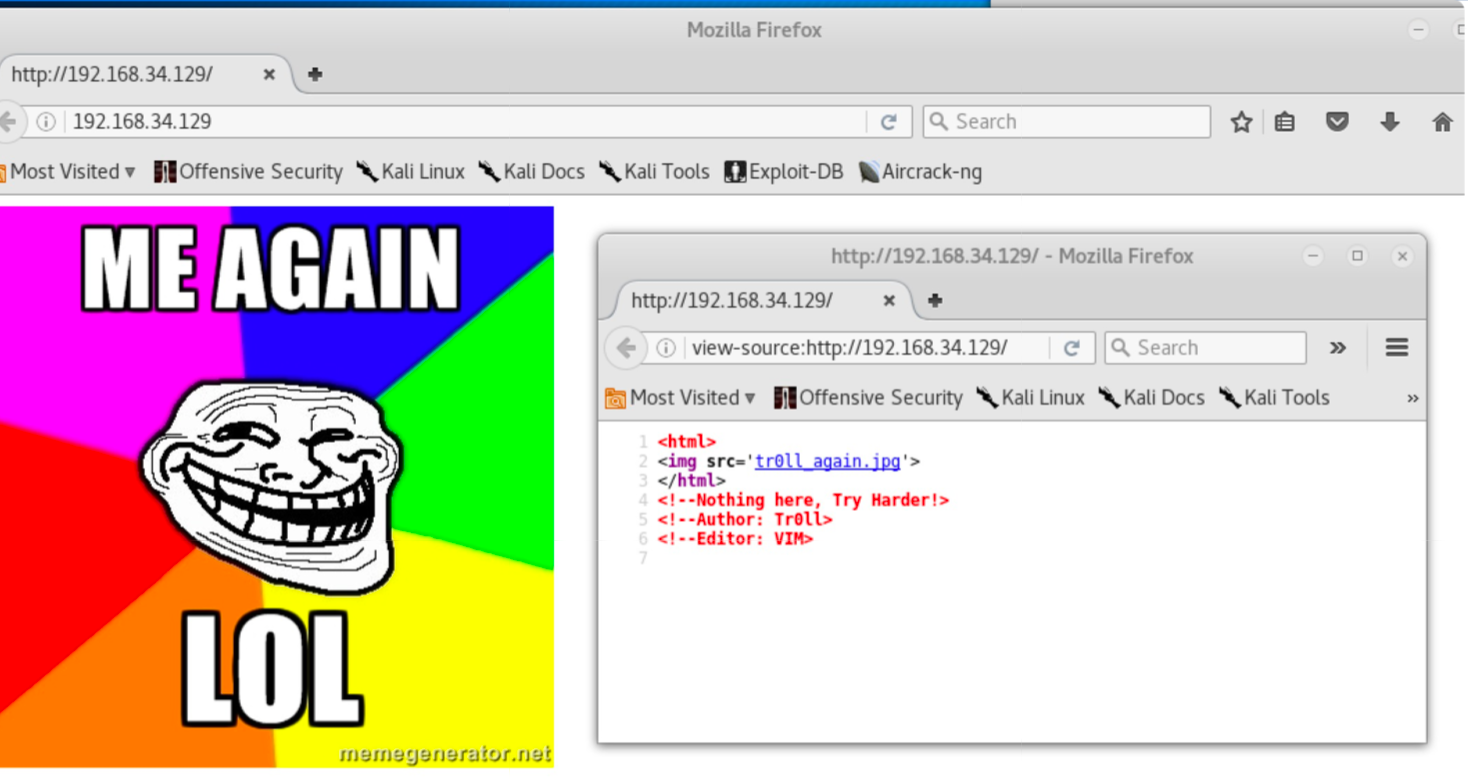Viewport: 1468px width, 780px height.
Task: Close the tab in view-source window
Action: 889,300
